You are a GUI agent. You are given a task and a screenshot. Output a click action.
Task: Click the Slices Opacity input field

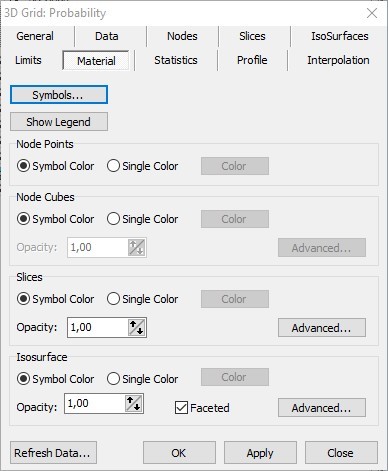(x=98, y=327)
